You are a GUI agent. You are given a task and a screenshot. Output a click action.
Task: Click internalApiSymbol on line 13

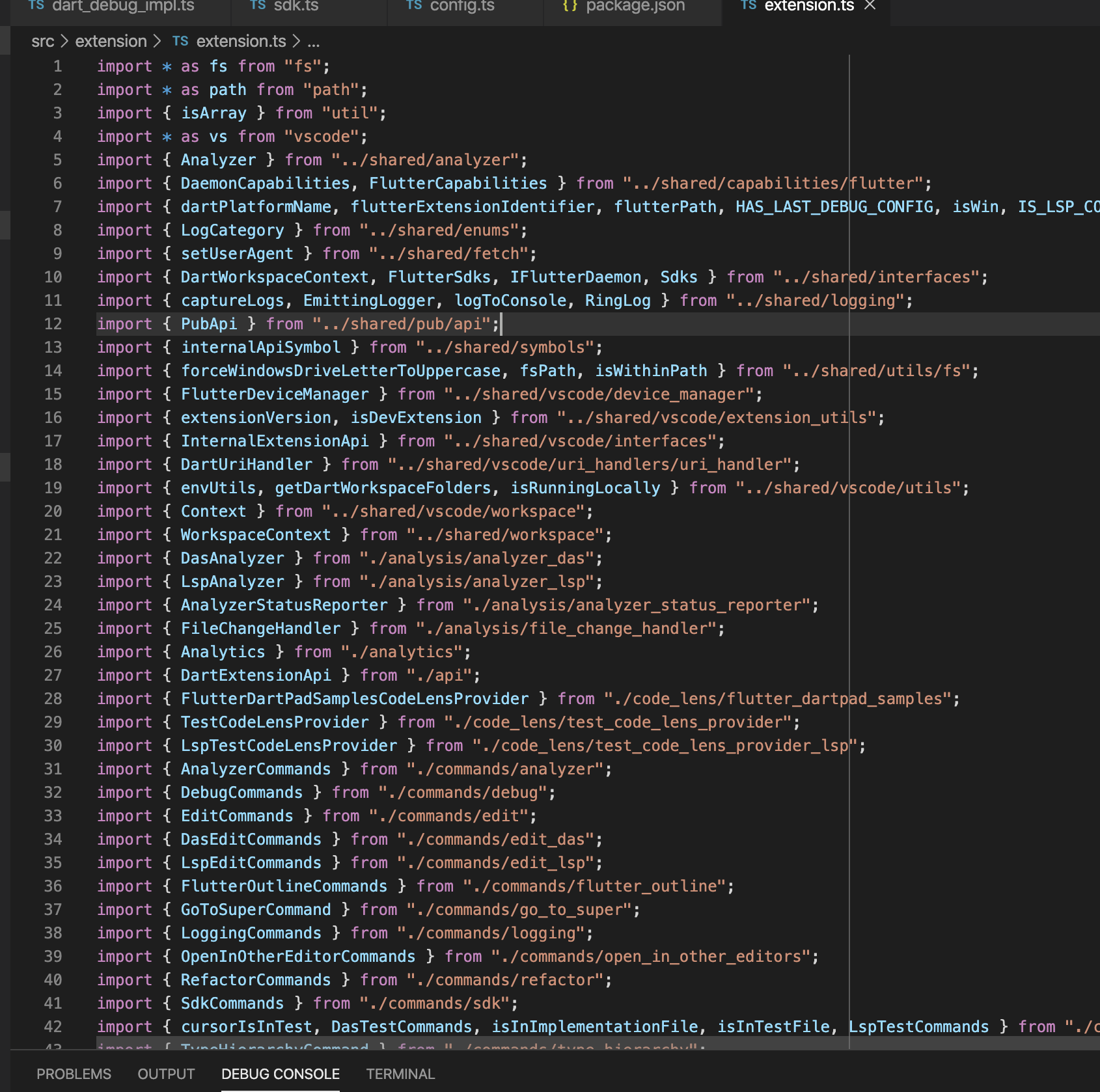(x=261, y=348)
